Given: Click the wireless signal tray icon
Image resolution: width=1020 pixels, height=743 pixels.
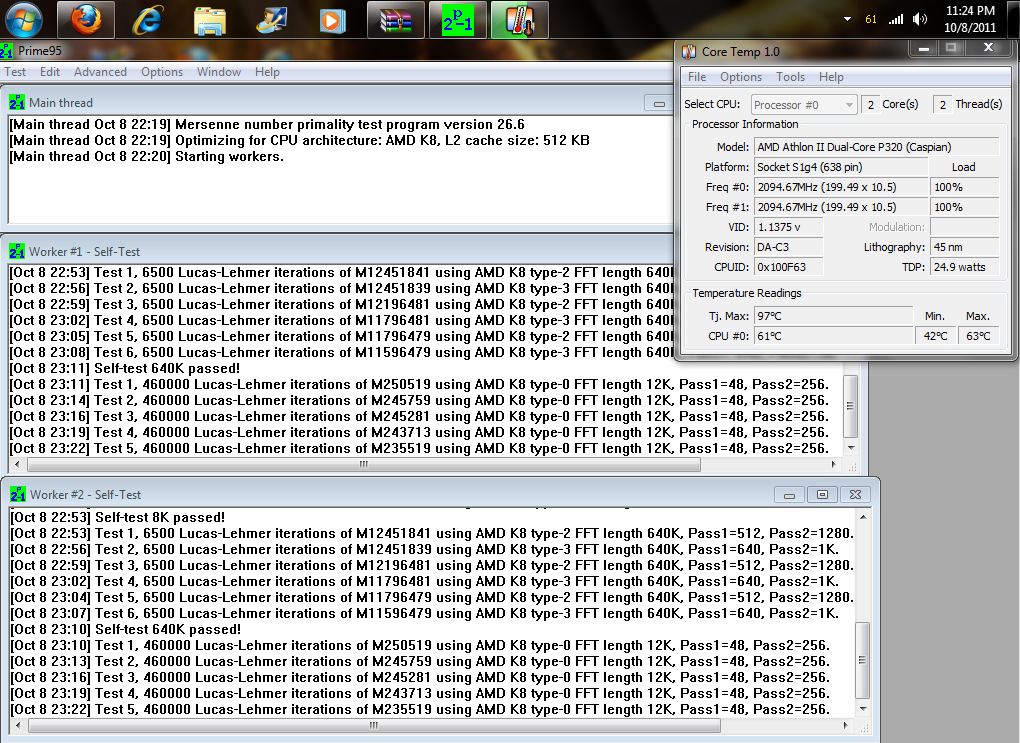Looking at the screenshot, I should pos(896,20).
